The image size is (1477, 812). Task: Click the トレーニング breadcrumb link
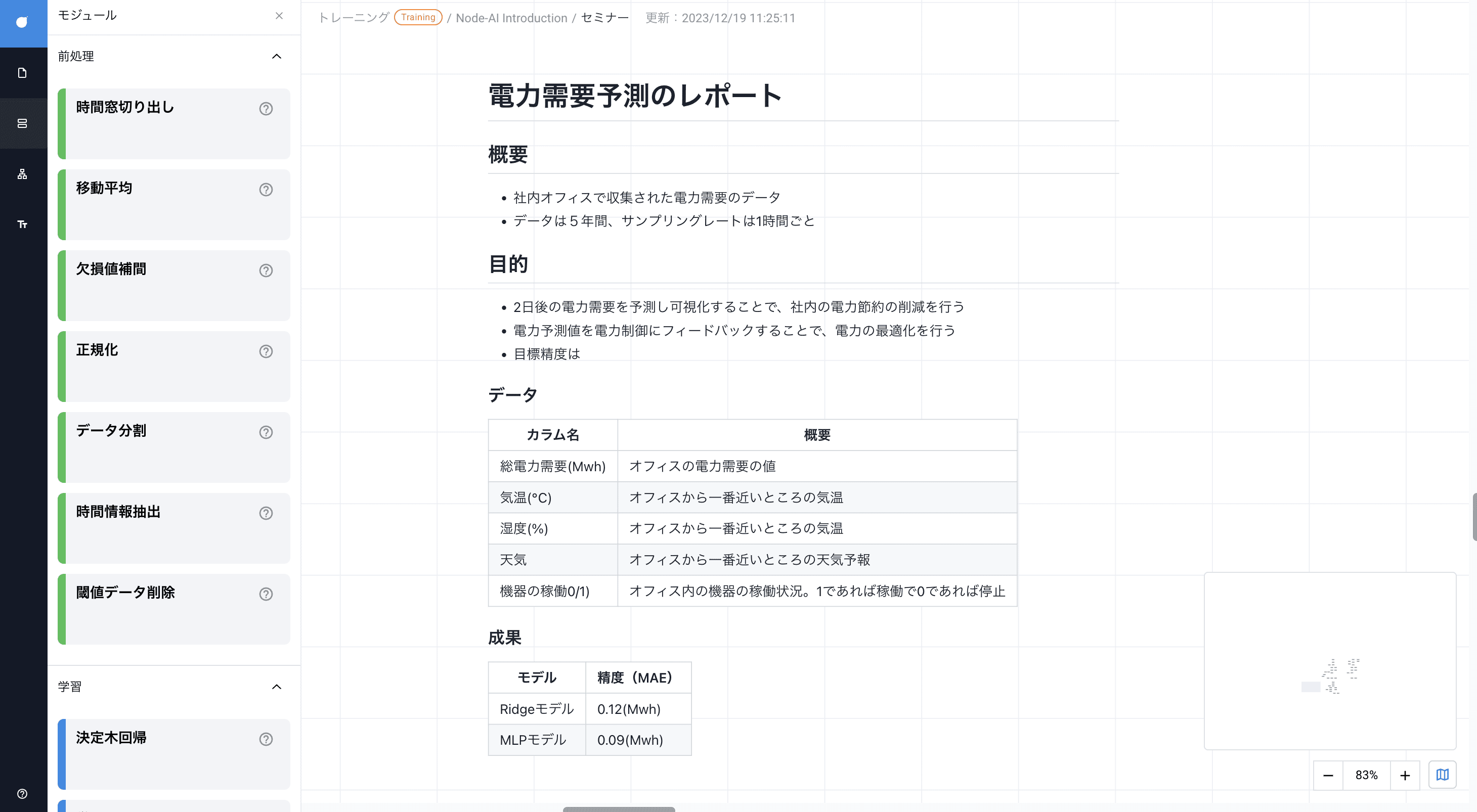(x=354, y=18)
